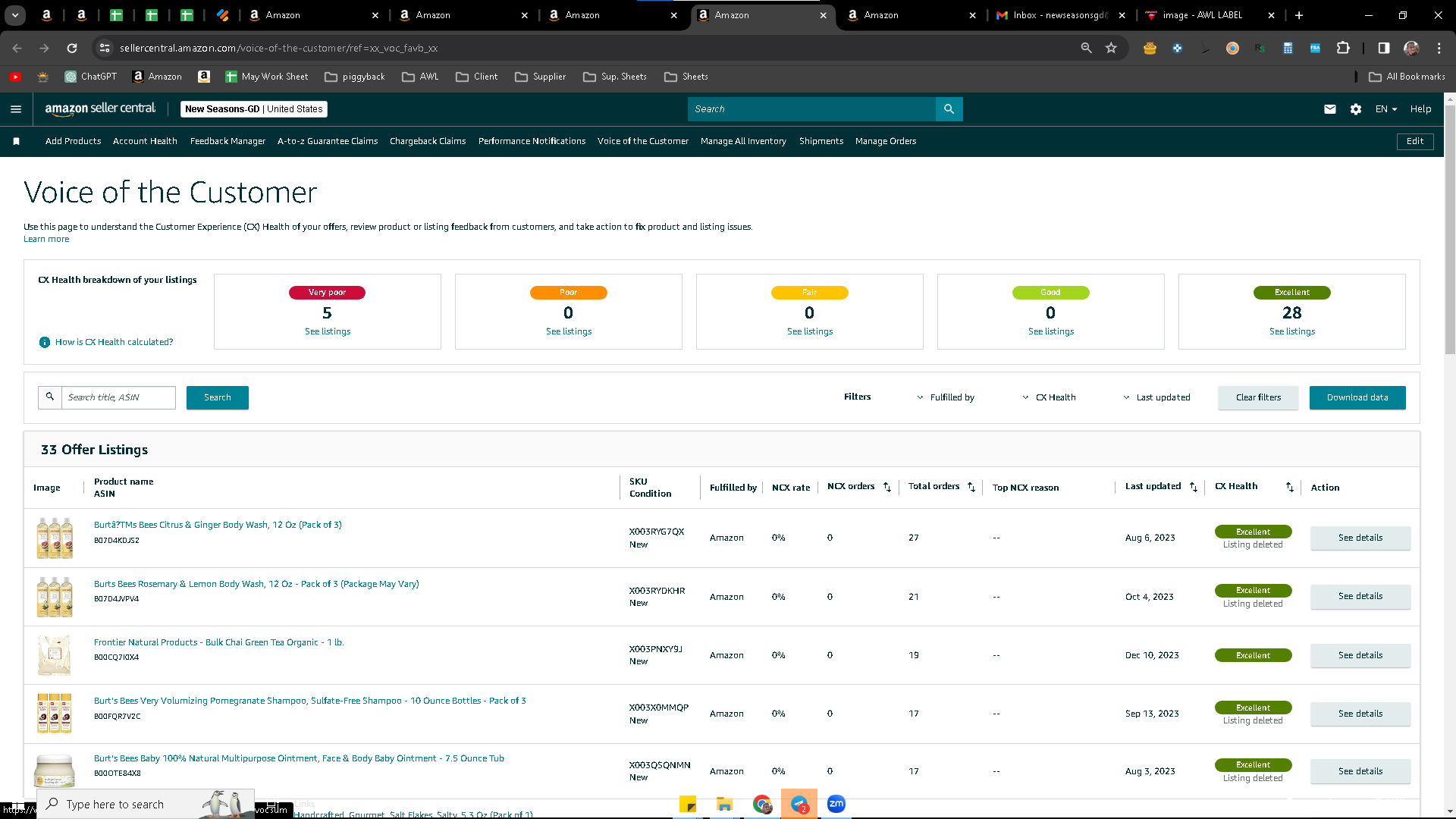Open the Chrome side panel icon

[1384, 48]
